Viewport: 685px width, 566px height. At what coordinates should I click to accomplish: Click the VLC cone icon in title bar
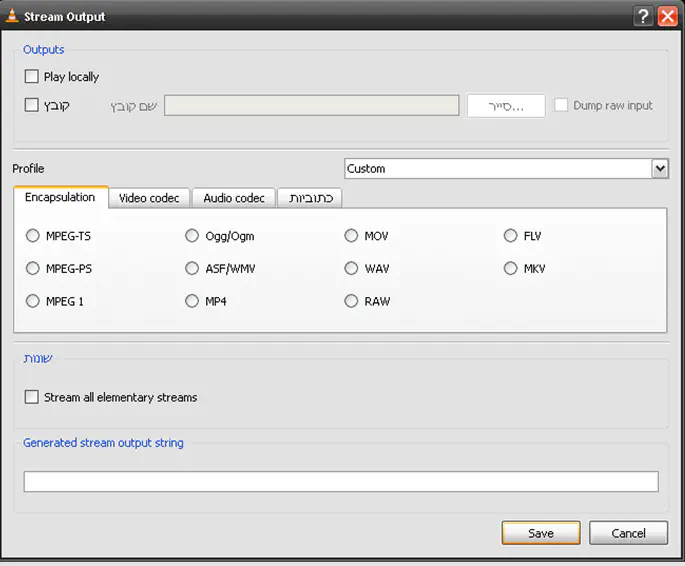pos(12,16)
